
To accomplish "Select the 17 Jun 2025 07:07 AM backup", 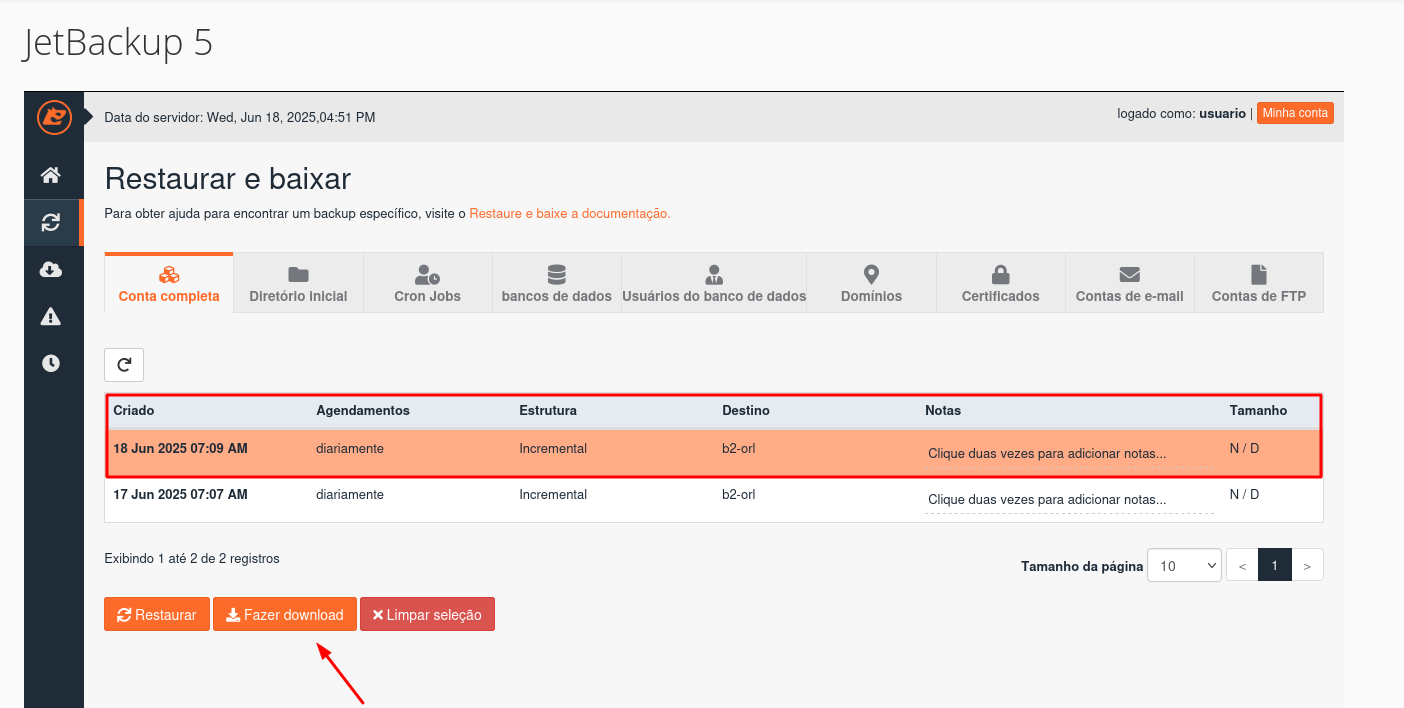I will [x=714, y=498].
